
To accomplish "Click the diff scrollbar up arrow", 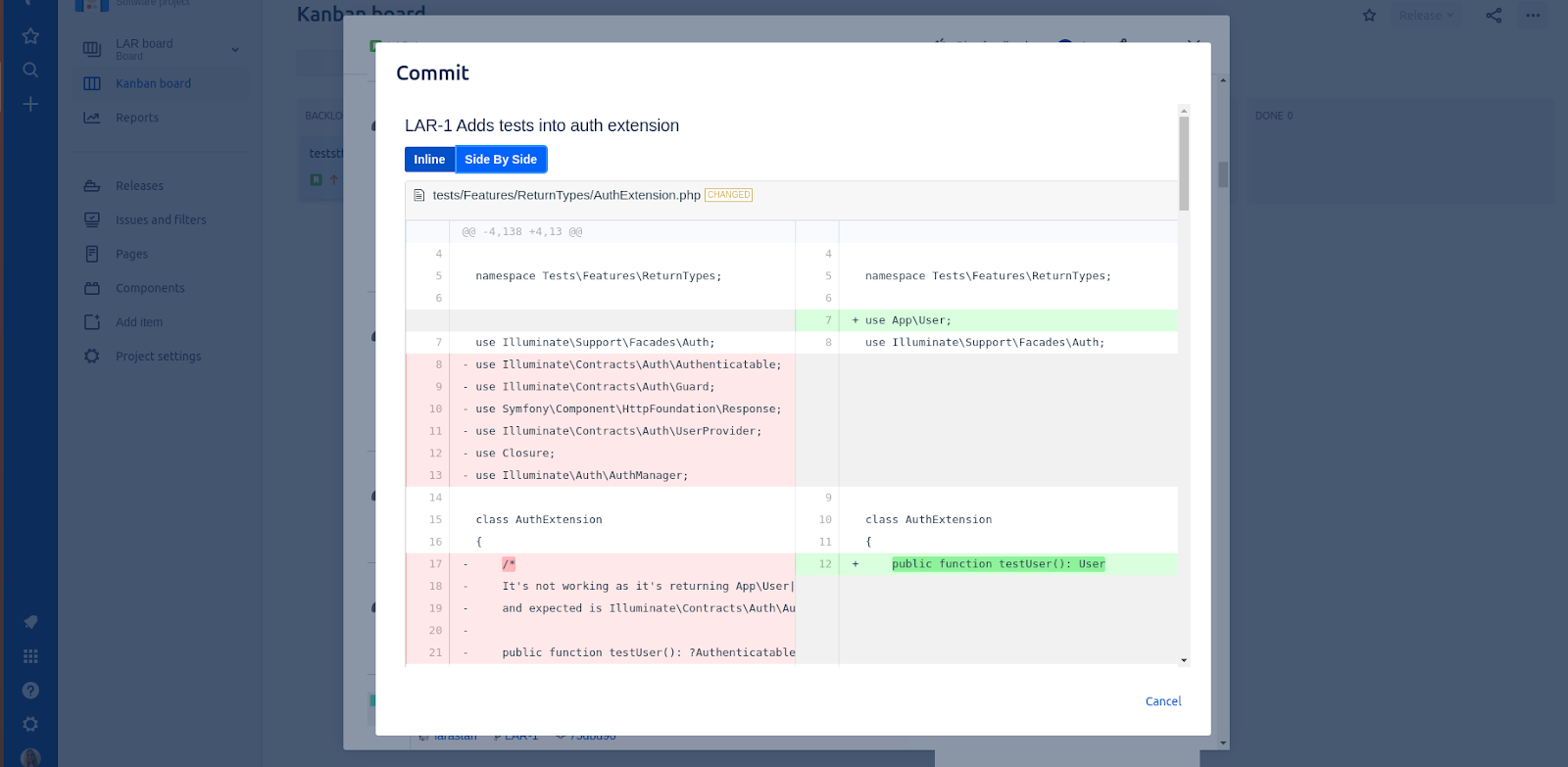I will point(1184,110).
